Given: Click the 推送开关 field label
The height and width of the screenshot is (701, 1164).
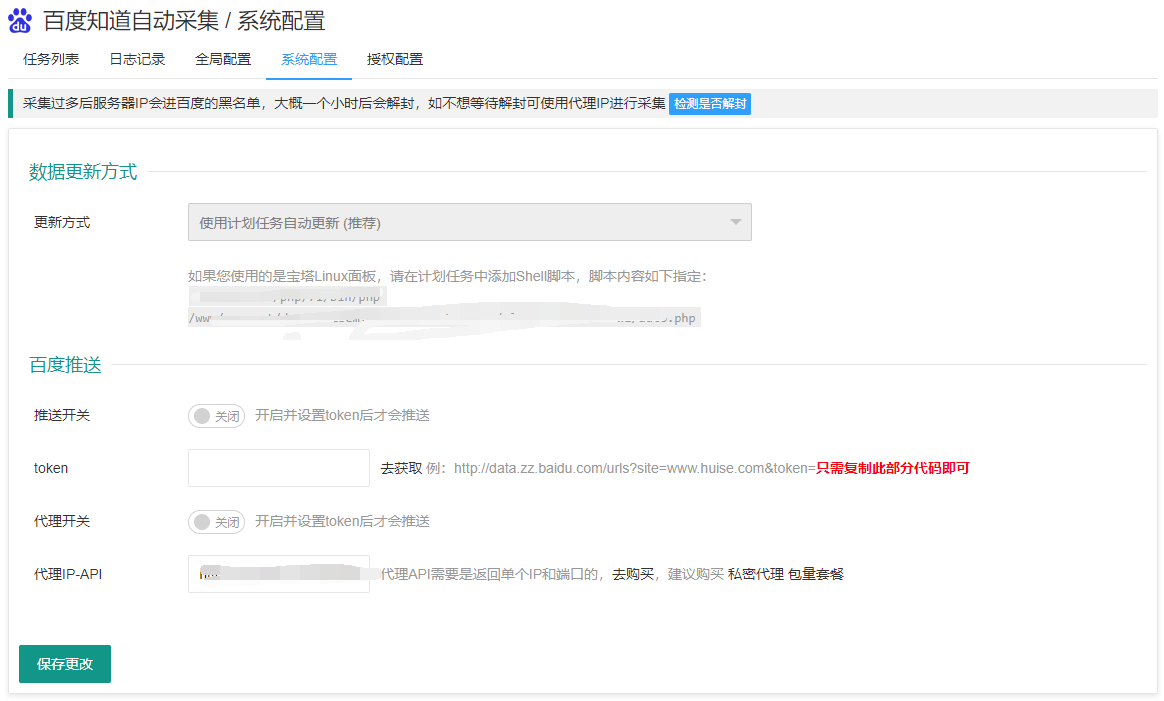Looking at the screenshot, I should [62, 415].
